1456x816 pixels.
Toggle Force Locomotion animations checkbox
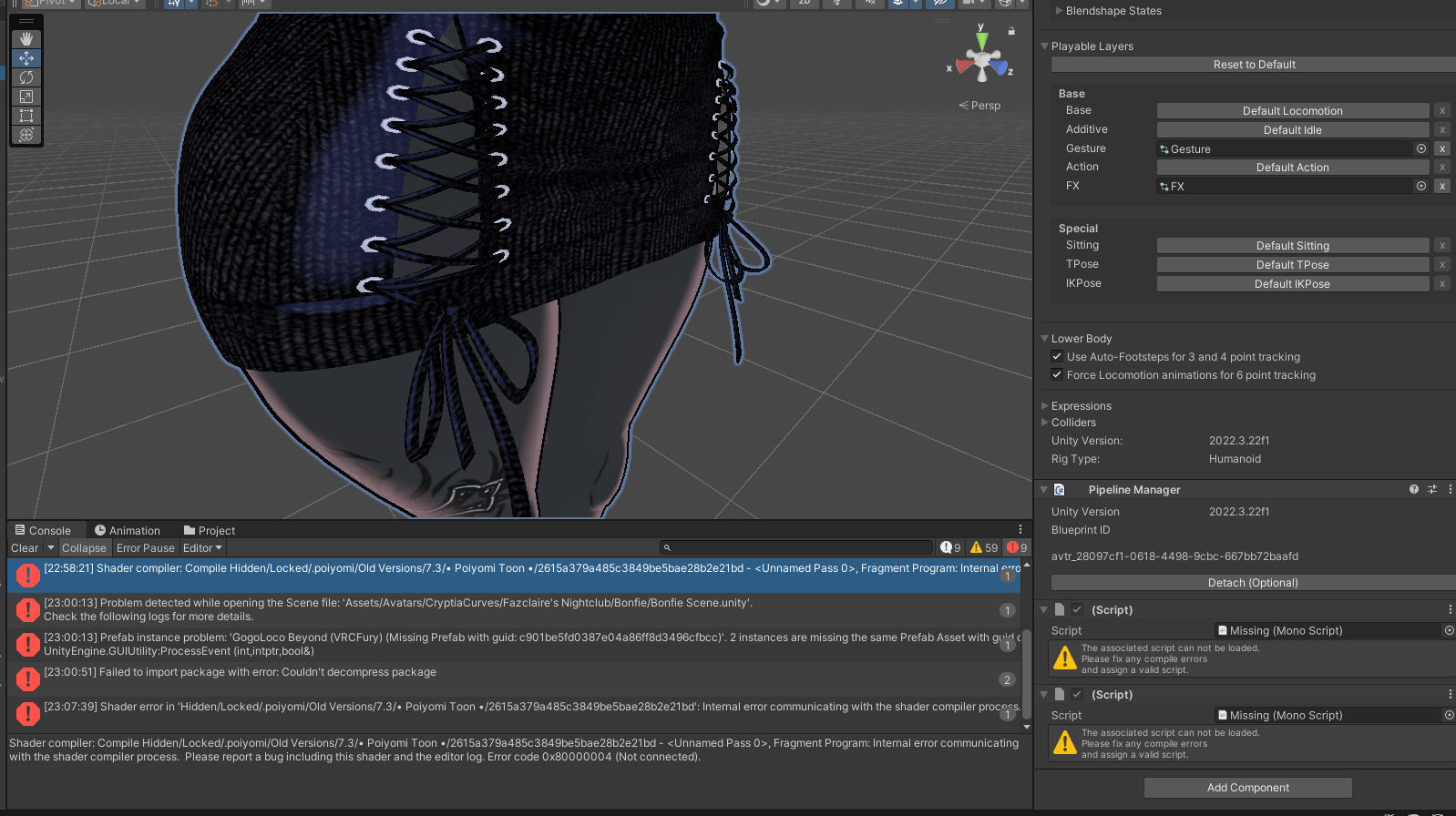(x=1057, y=374)
